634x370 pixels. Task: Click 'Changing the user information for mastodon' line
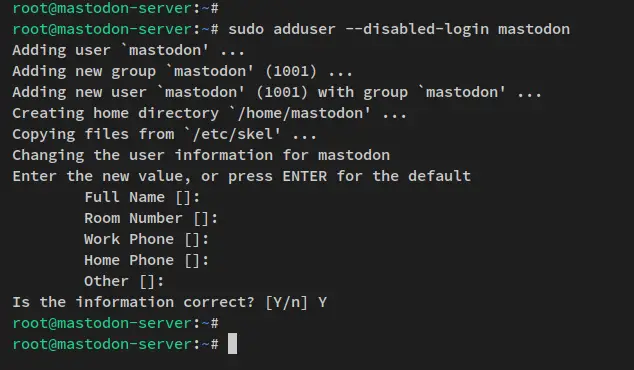click(x=201, y=155)
